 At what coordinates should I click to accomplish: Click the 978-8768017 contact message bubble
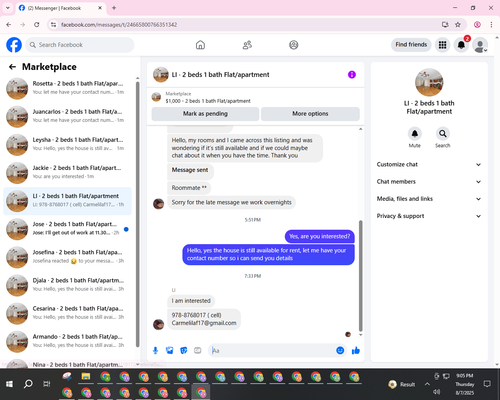pos(204,319)
